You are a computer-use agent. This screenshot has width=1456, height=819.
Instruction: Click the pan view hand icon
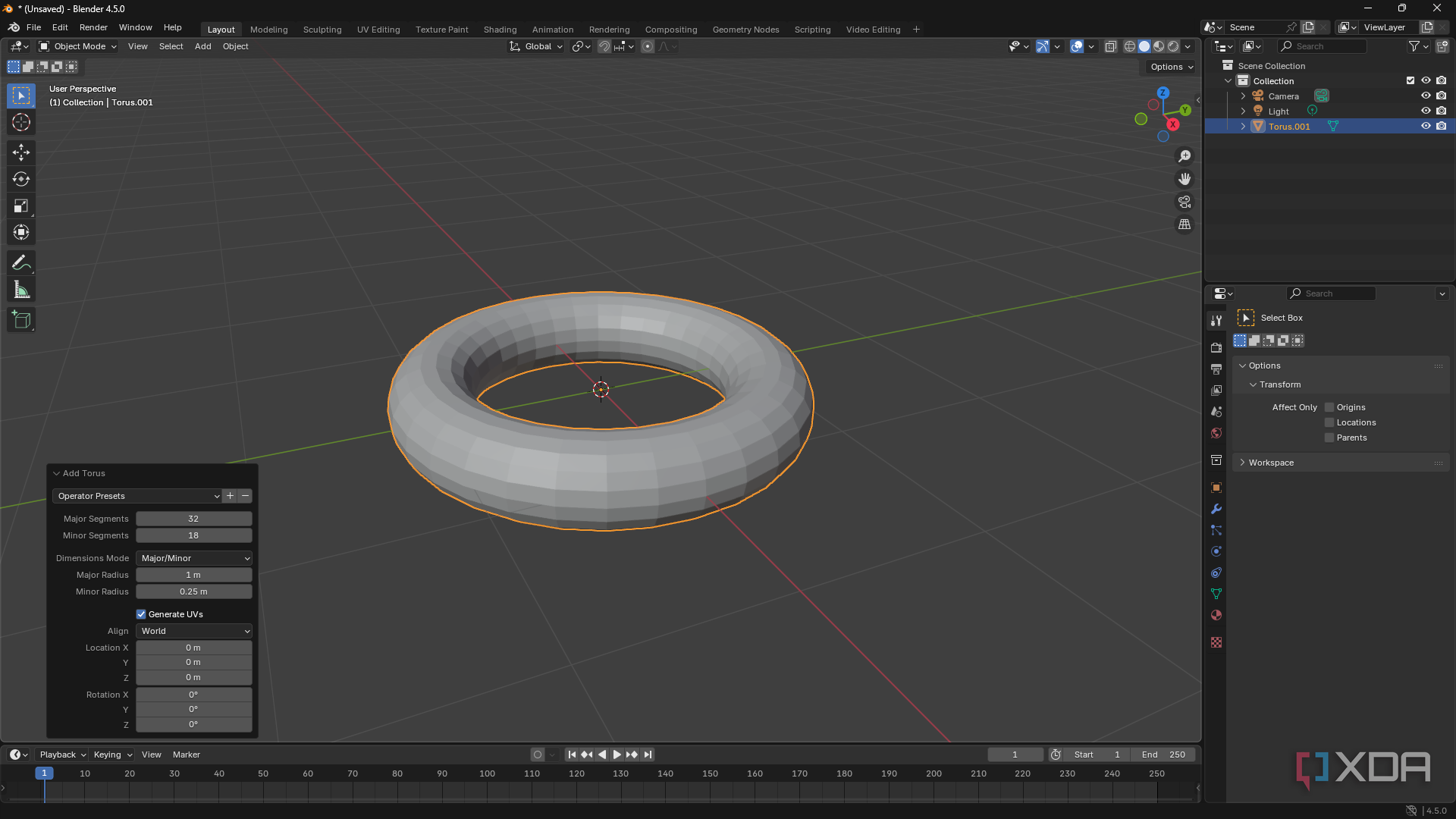point(1185,179)
